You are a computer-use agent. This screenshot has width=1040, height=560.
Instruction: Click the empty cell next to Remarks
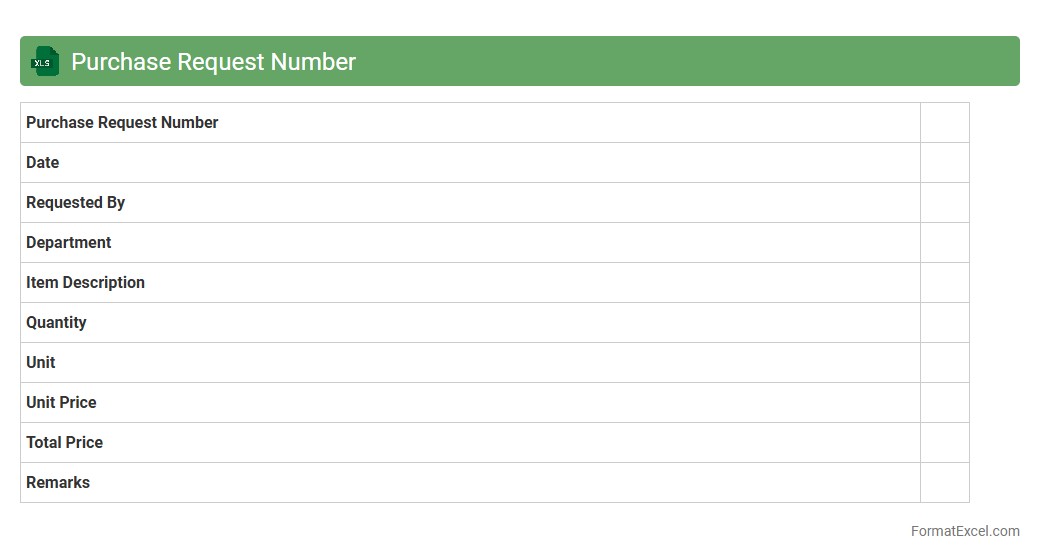[x=944, y=482]
